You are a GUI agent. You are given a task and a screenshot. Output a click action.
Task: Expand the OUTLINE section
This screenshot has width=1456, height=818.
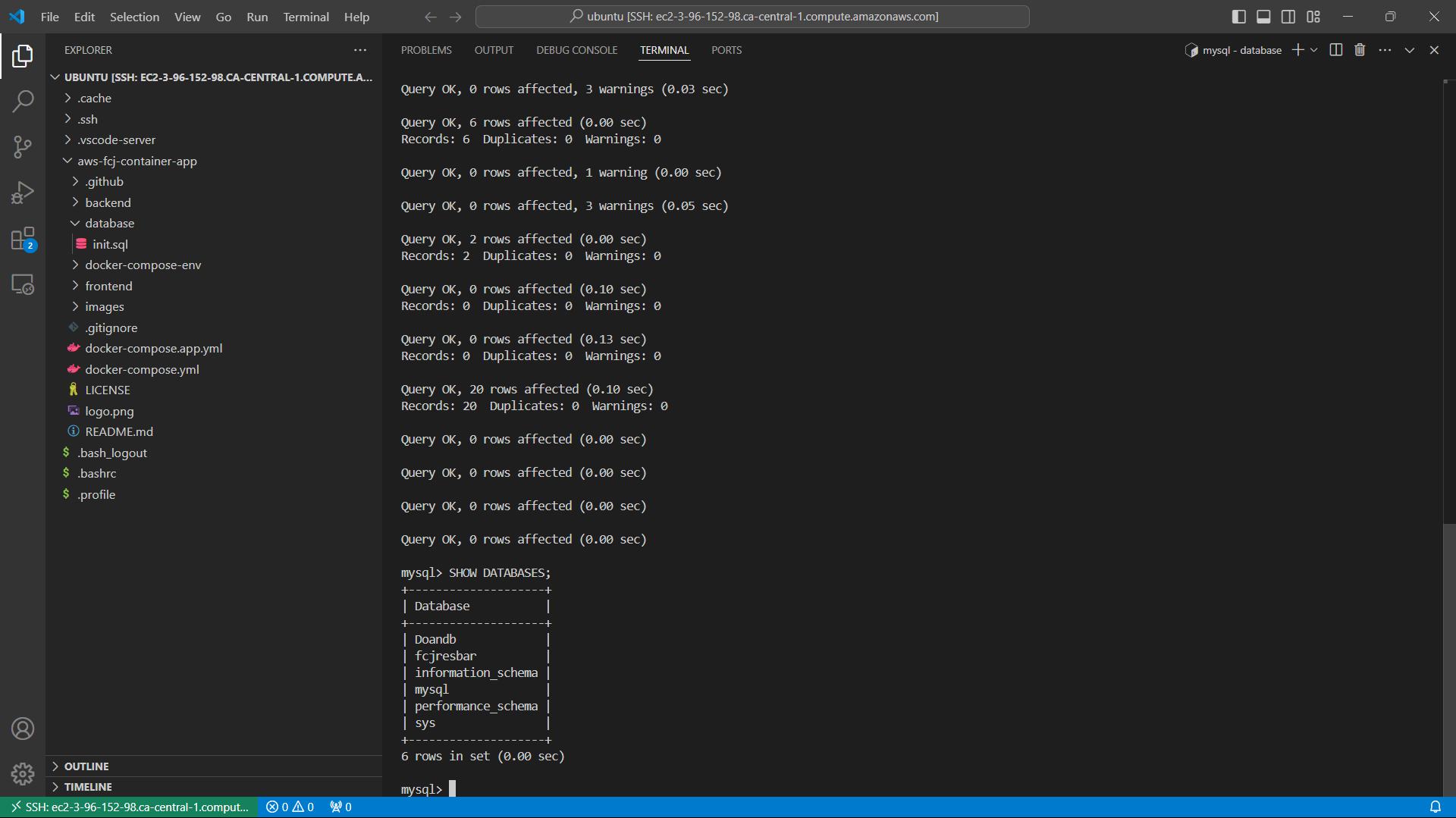coord(214,766)
